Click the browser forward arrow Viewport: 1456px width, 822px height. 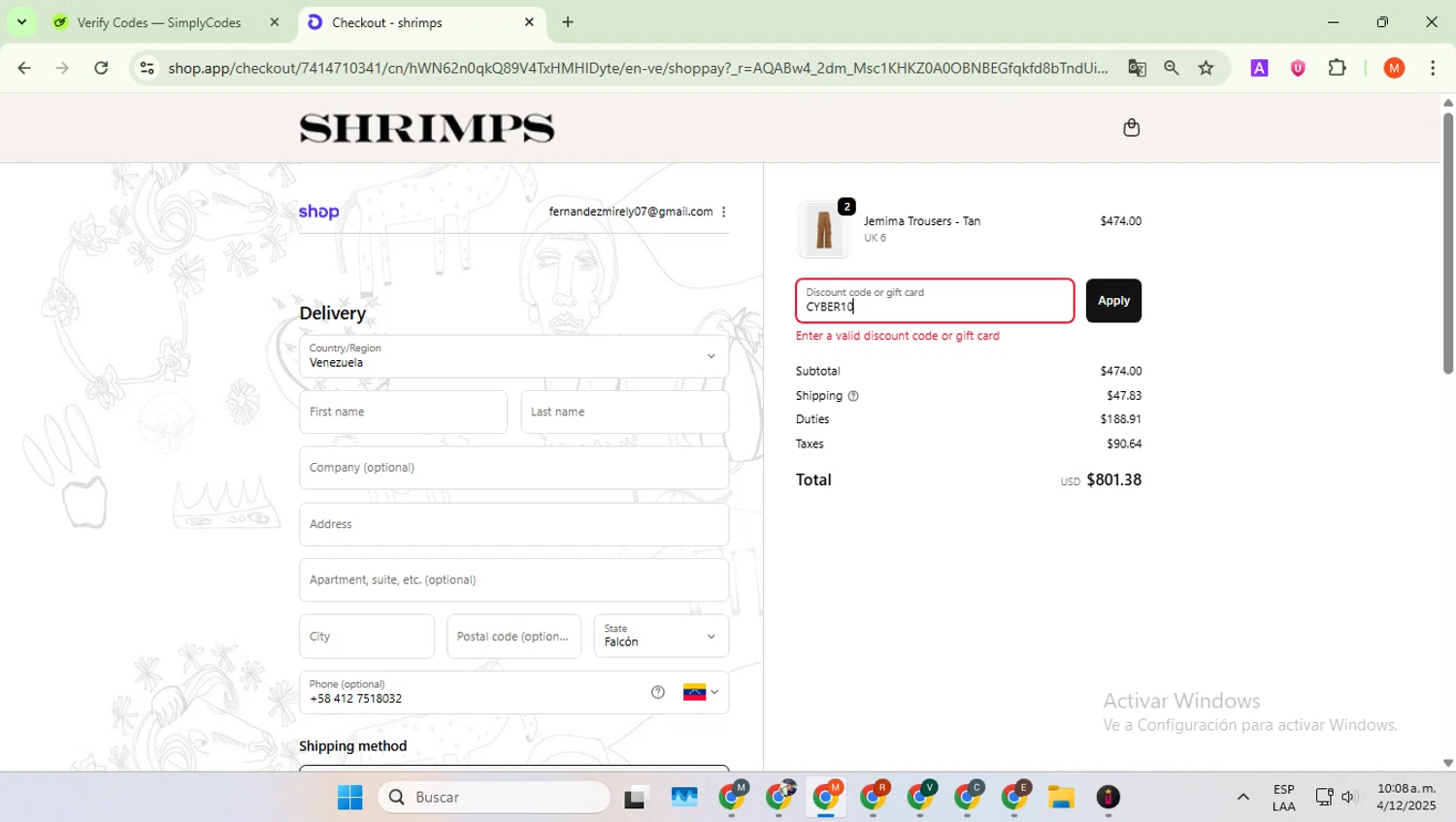point(62,68)
